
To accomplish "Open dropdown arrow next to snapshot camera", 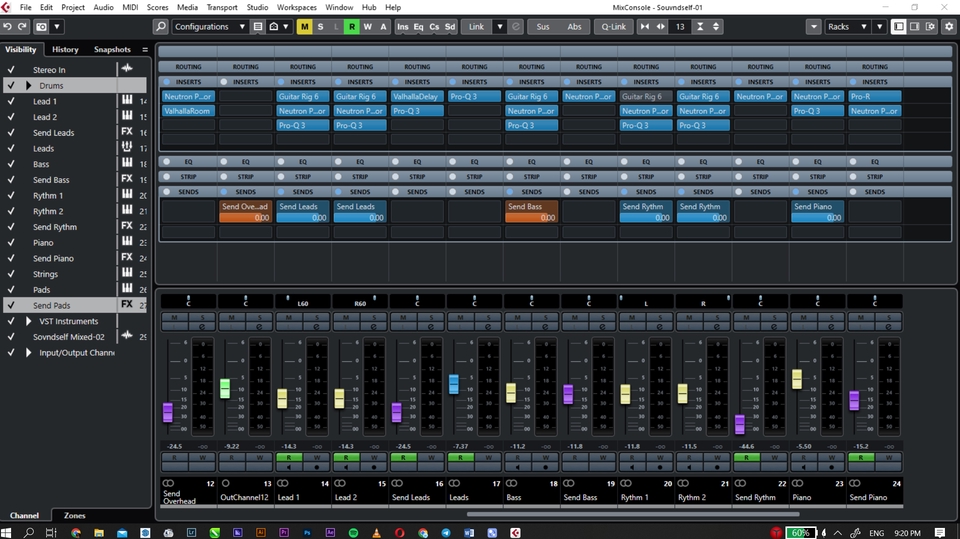I will tap(57, 26).
